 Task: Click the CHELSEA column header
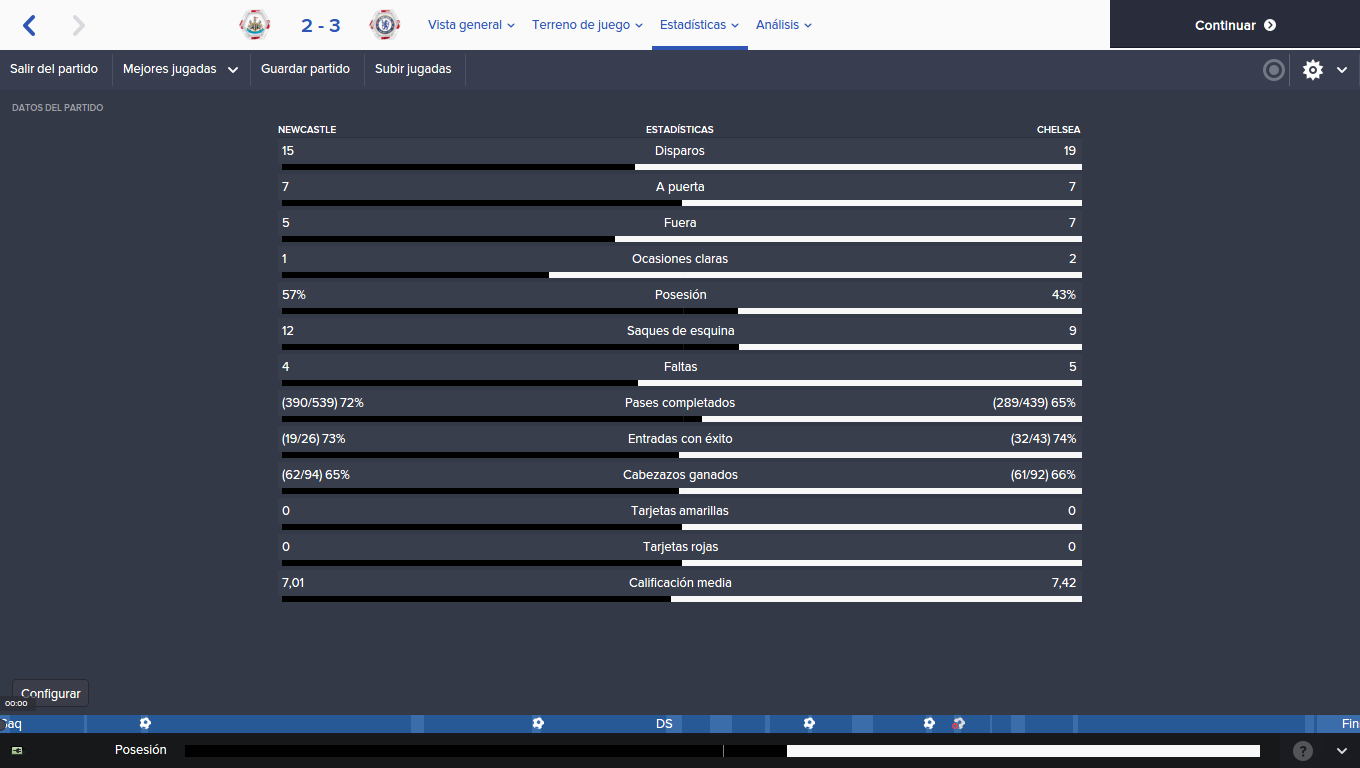[1058, 130]
